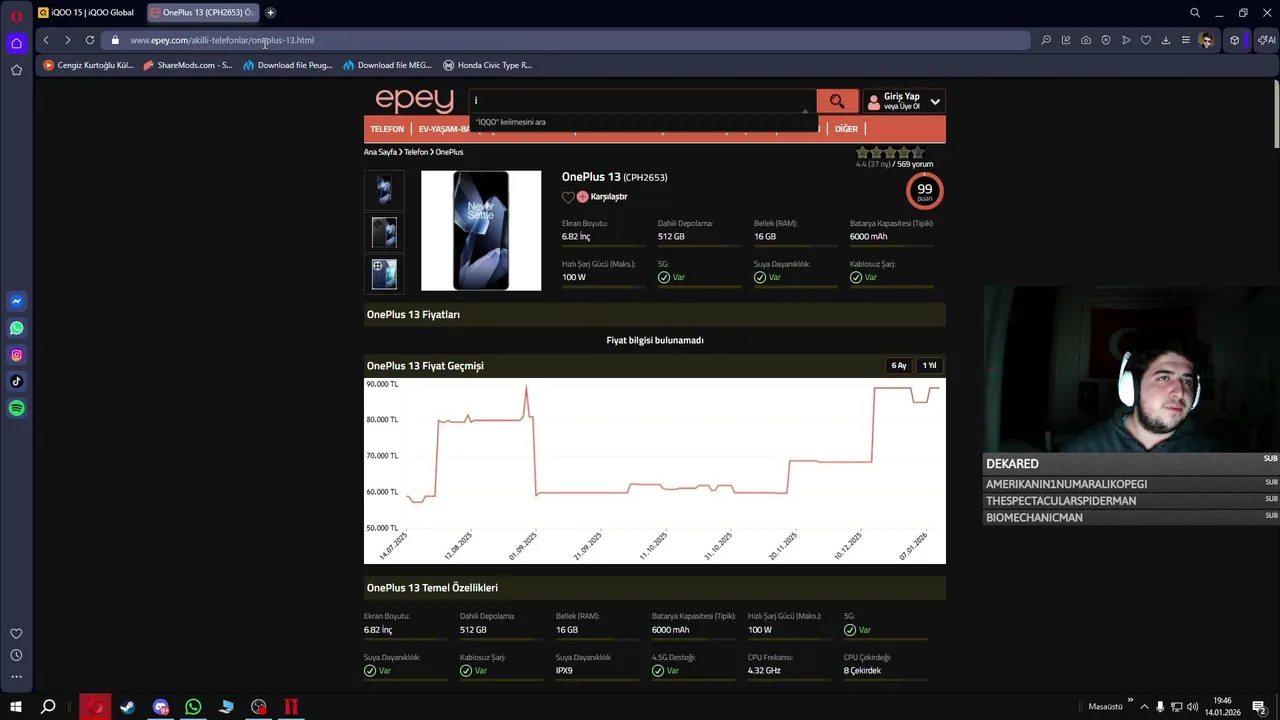Viewport: 1280px width, 720px height.
Task: Click the find-in-page magnifier in address bar
Action: [1046, 40]
